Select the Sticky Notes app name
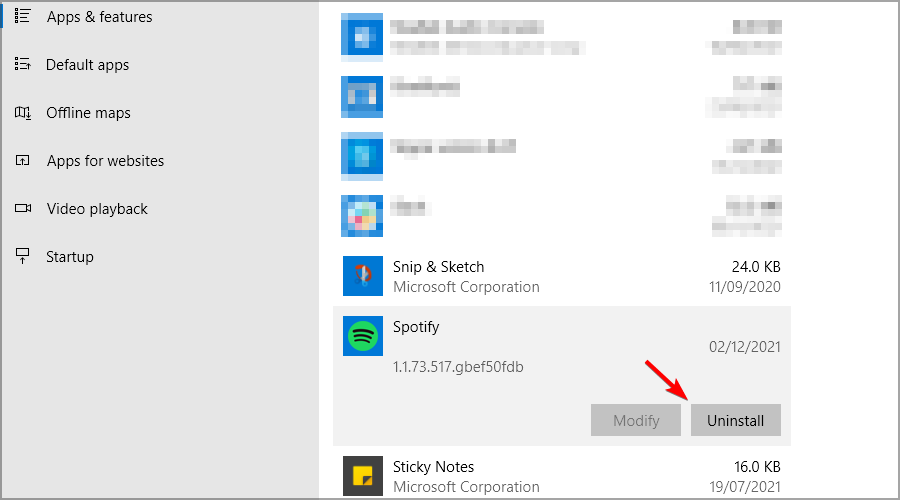This screenshot has width=900, height=500. pyautogui.click(x=433, y=467)
